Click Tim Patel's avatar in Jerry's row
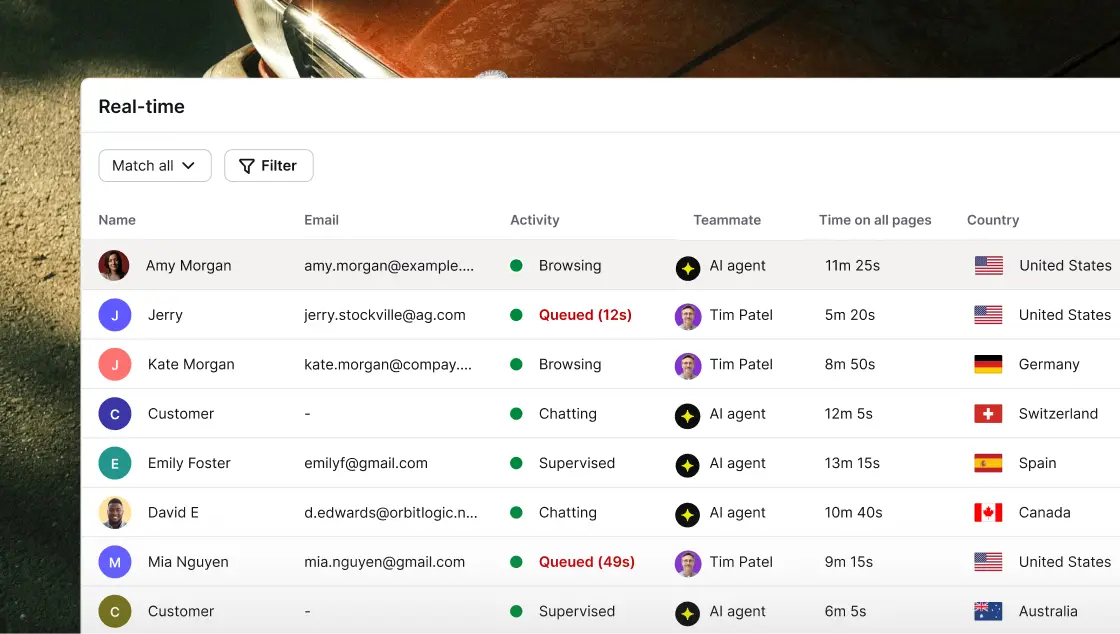Screen dimensions: 1120x634 click(688, 316)
